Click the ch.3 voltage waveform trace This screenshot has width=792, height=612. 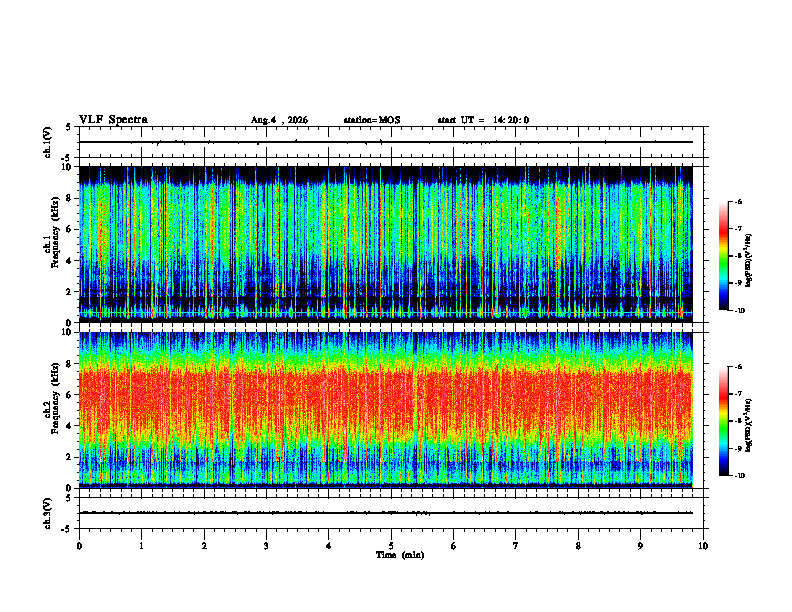pos(385,513)
